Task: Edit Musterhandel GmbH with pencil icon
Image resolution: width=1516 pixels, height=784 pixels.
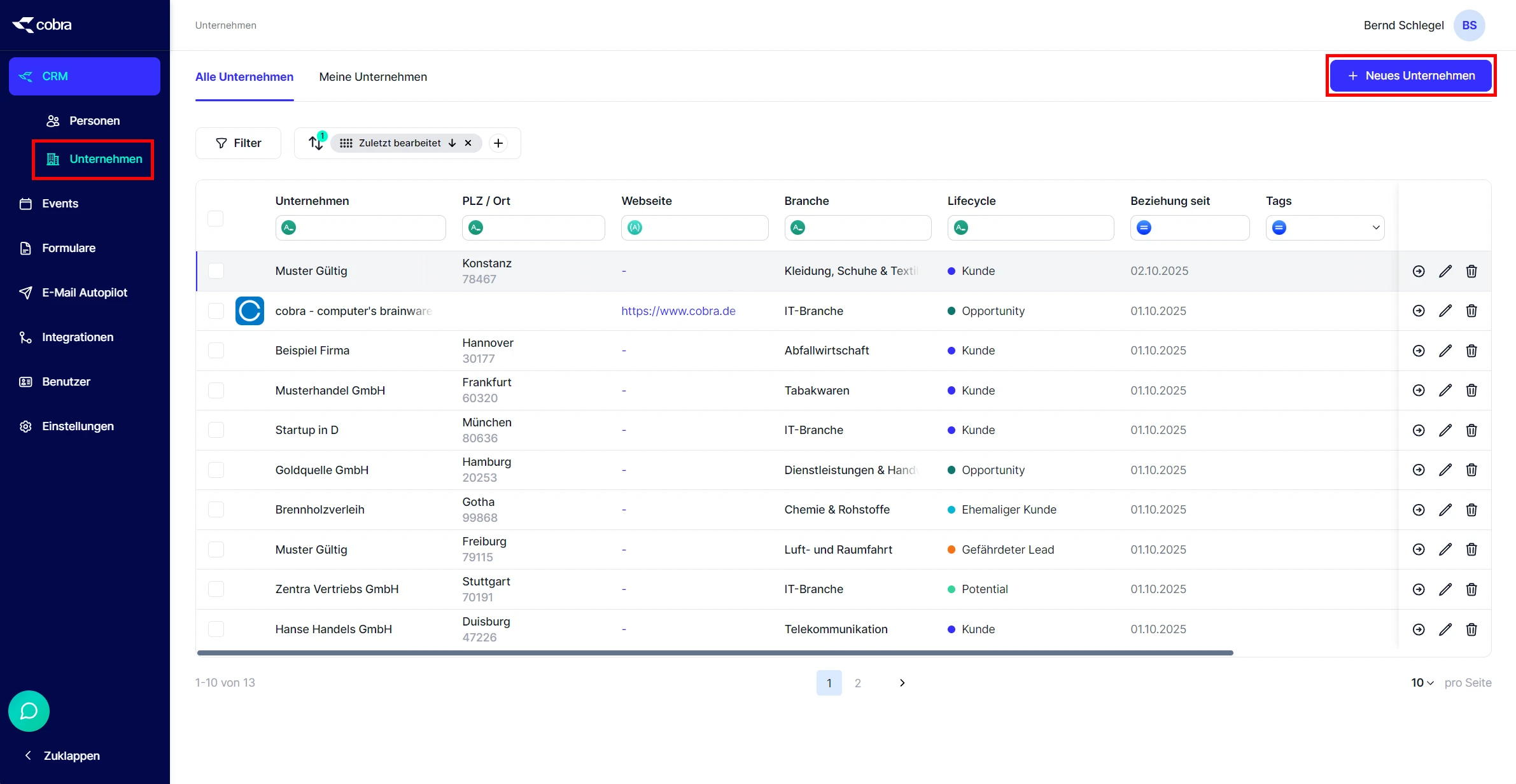Action: (1445, 390)
